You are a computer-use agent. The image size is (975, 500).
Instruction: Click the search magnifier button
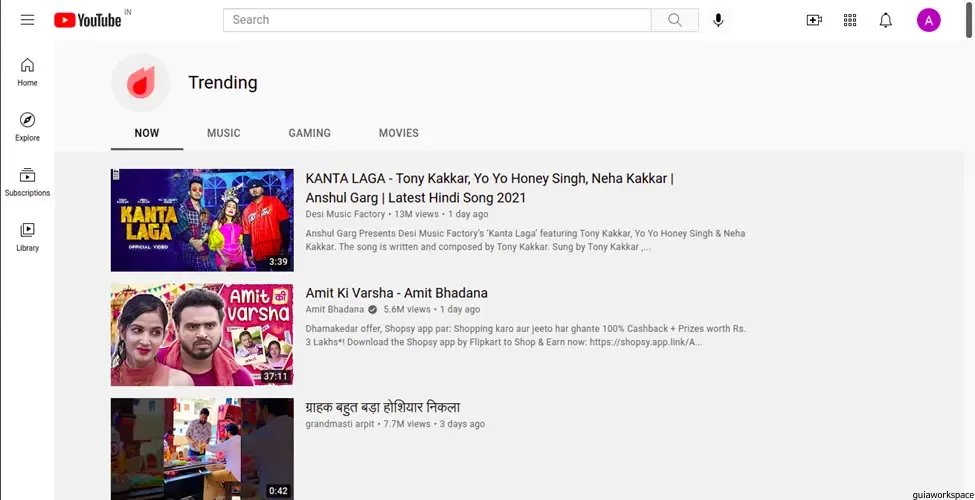click(x=675, y=20)
